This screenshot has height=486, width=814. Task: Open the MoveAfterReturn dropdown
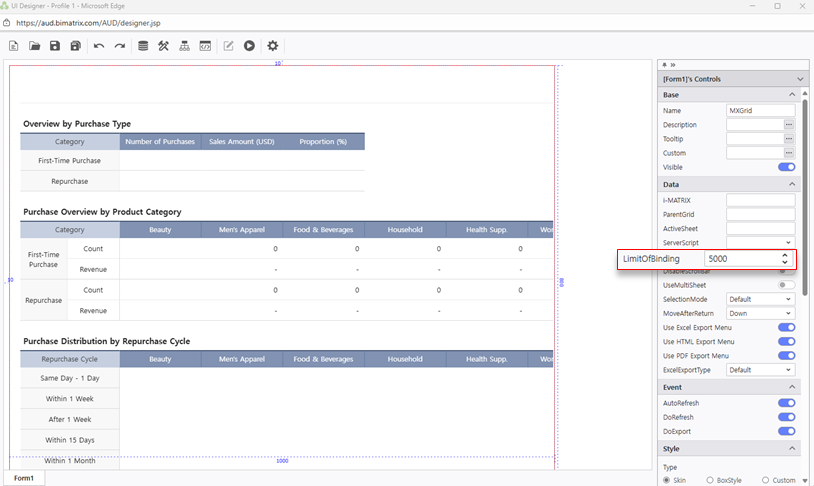click(760, 313)
